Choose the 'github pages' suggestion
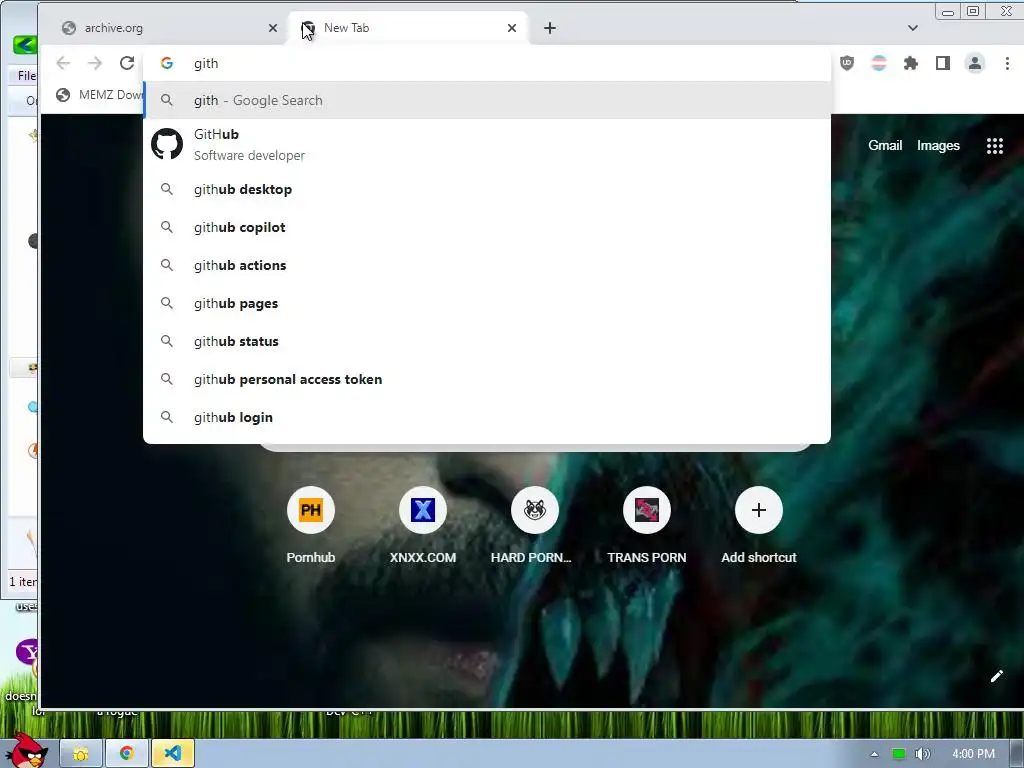 [487, 303]
